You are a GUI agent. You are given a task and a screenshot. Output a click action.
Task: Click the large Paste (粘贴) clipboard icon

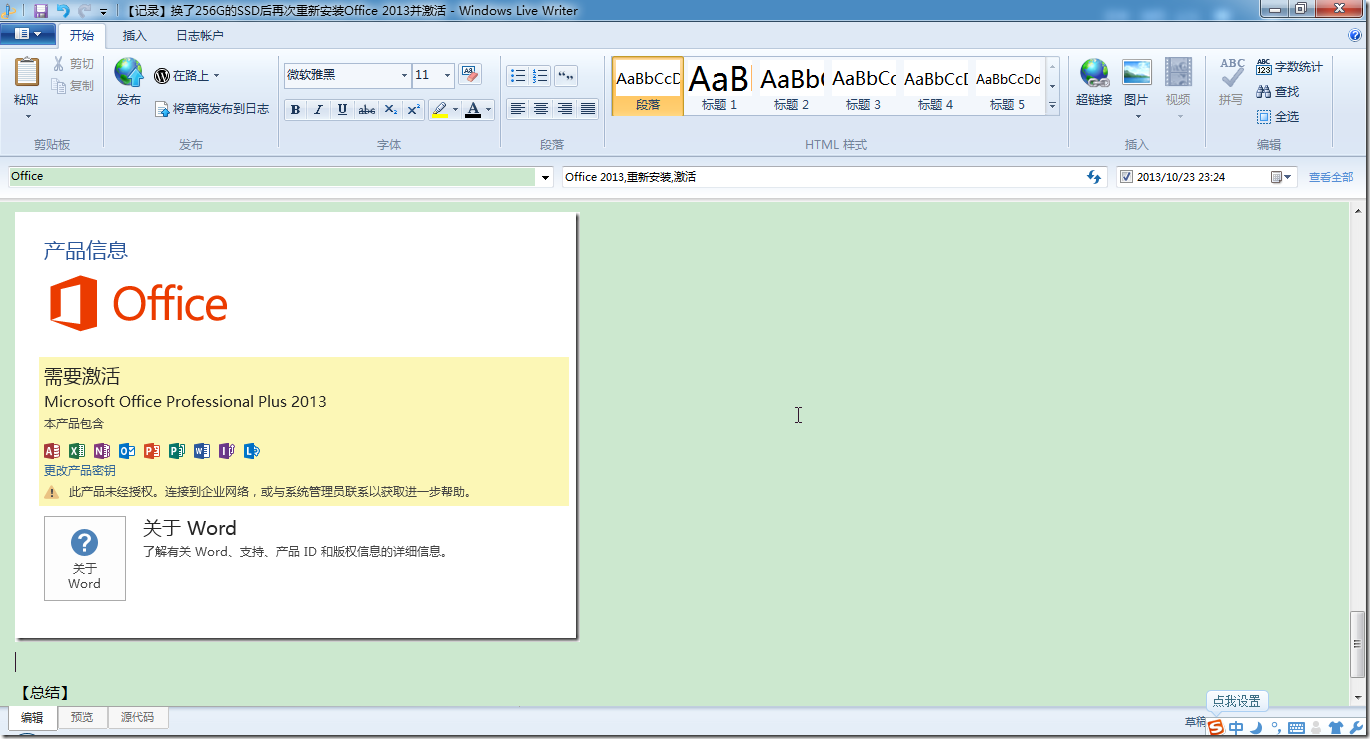click(27, 73)
